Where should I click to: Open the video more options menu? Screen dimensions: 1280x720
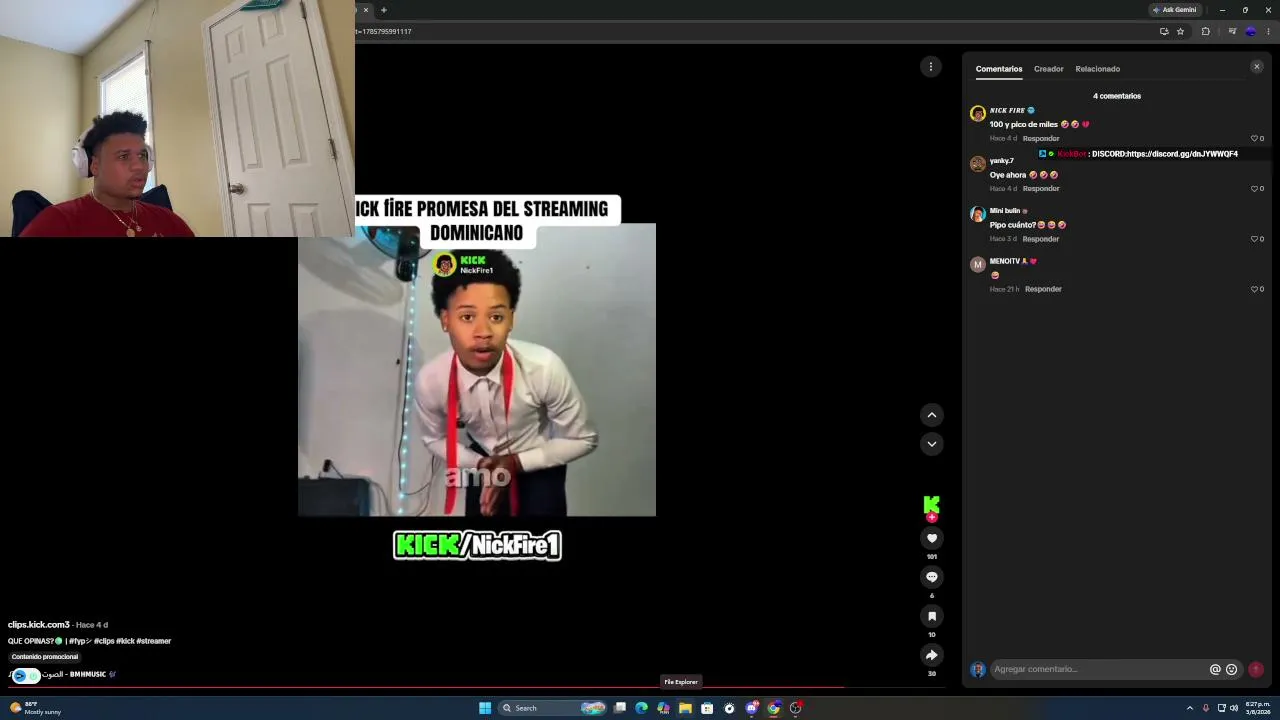tap(931, 67)
